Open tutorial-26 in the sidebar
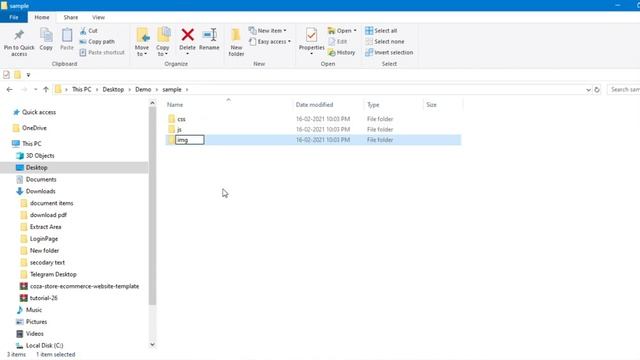The image size is (640, 360). 43,298
